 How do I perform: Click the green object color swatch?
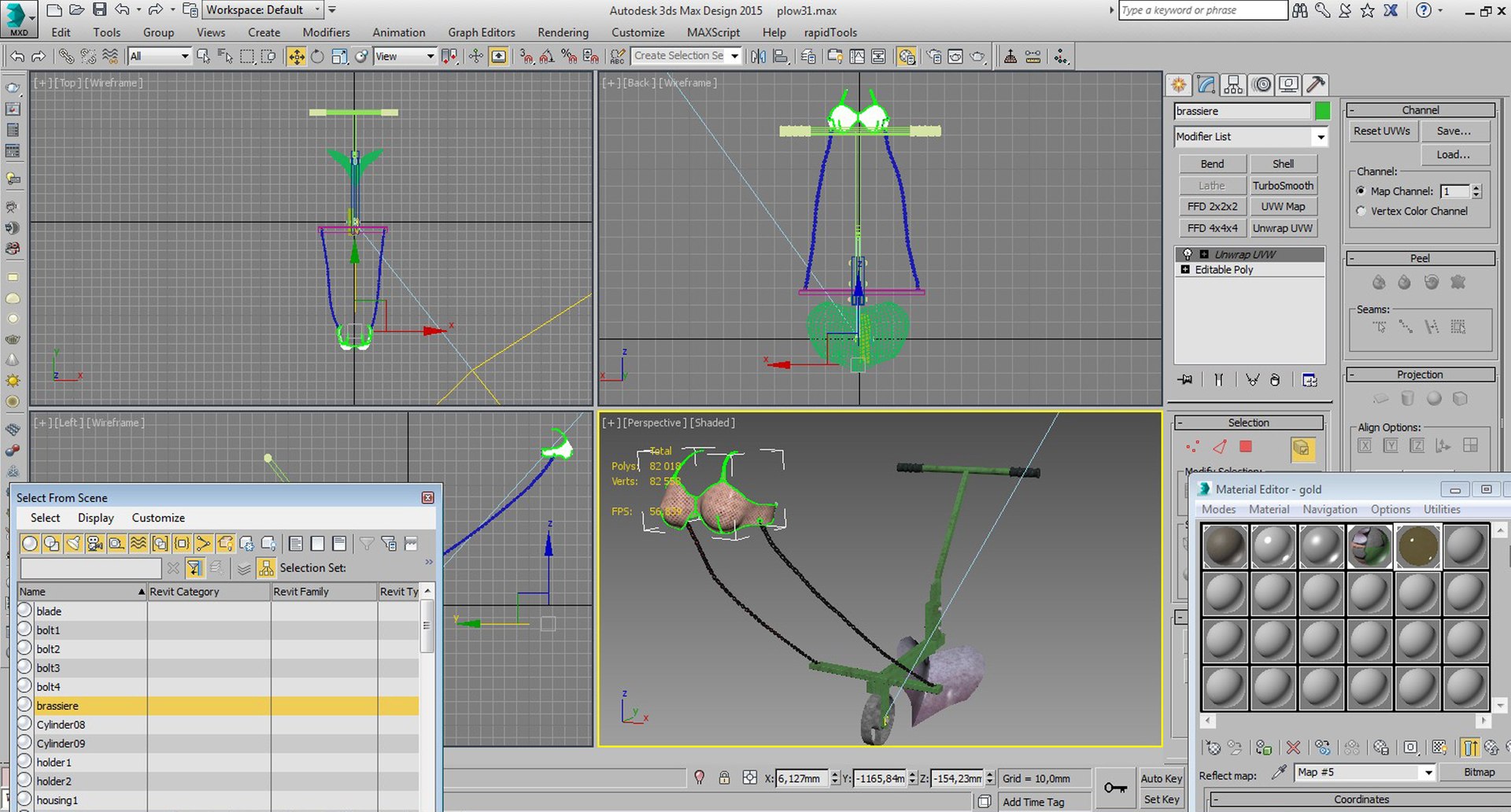click(1322, 111)
